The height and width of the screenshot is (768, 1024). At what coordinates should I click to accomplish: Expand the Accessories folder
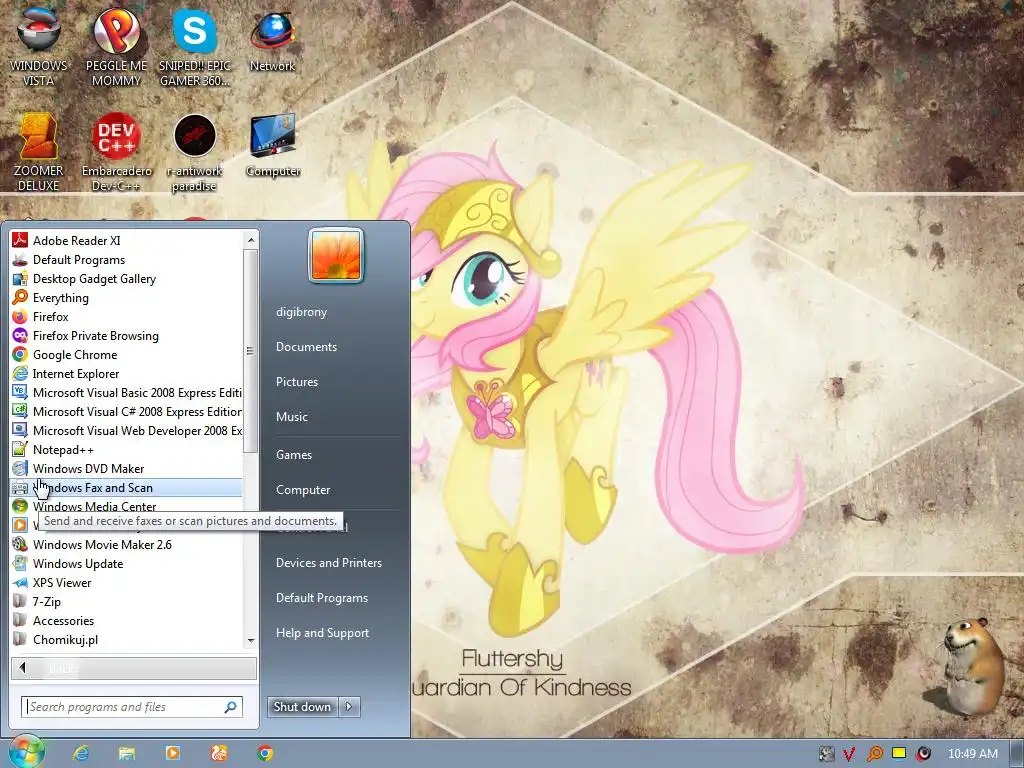coord(125,620)
